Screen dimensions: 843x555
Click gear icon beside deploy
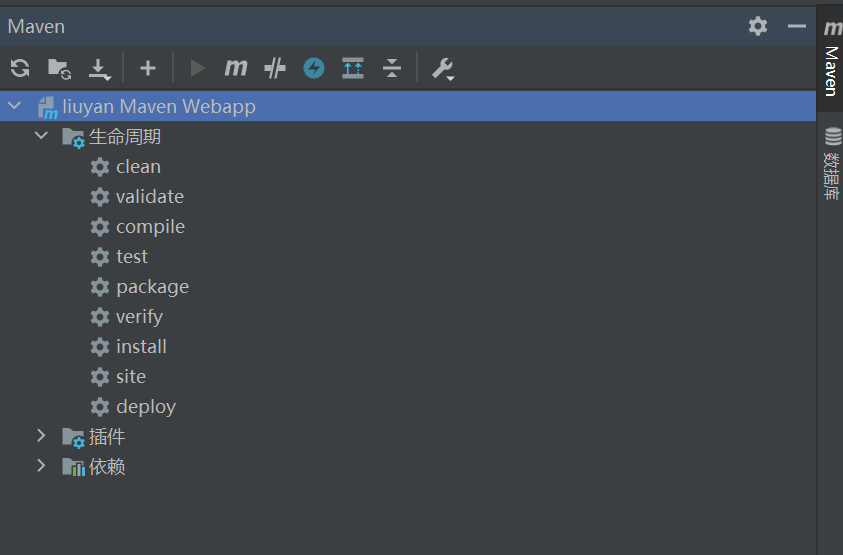(x=100, y=407)
